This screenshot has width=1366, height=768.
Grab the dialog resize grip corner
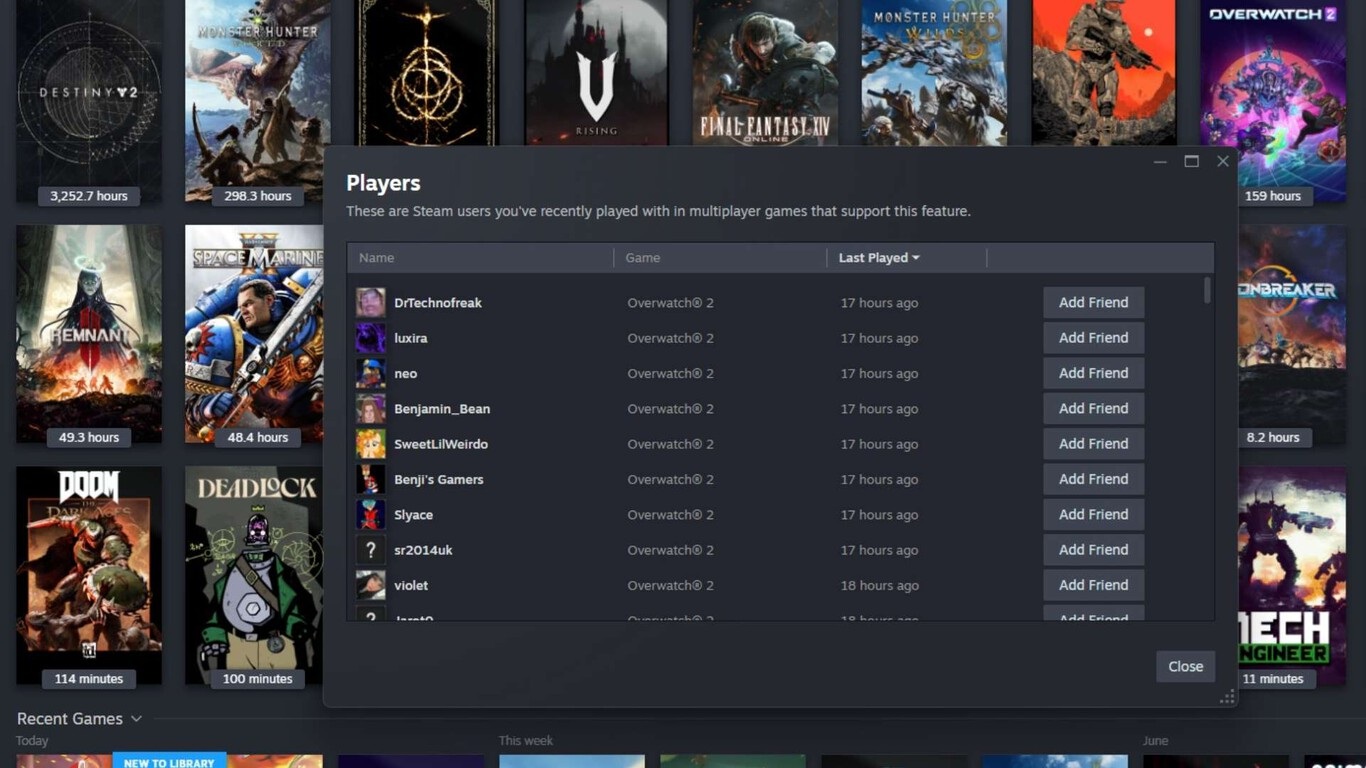pos(1226,697)
